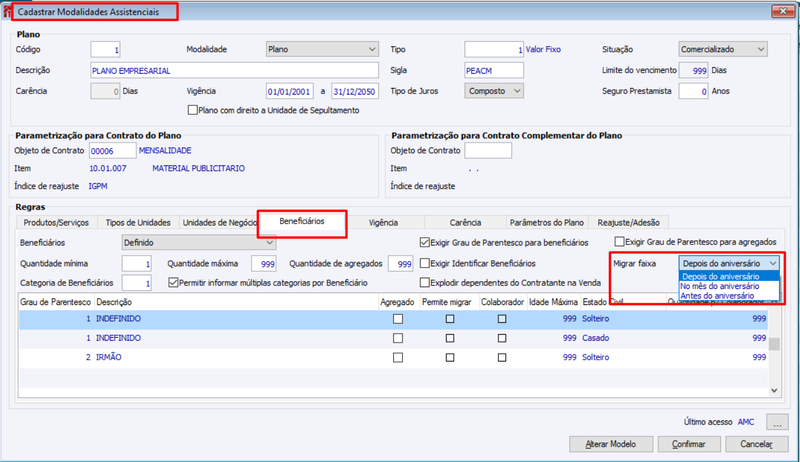The width and height of the screenshot is (800, 462).
Task: Click the Confirmar button
Action: click(689, 444)
